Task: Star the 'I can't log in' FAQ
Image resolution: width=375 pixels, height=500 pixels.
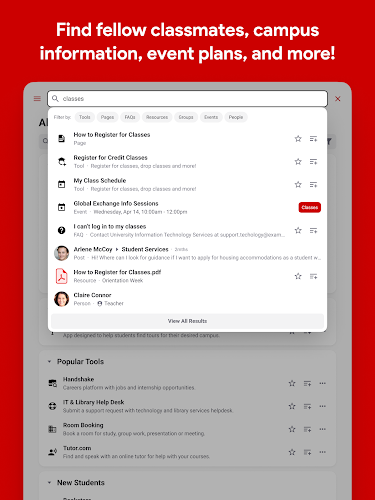Action: (x=298, y=230)
